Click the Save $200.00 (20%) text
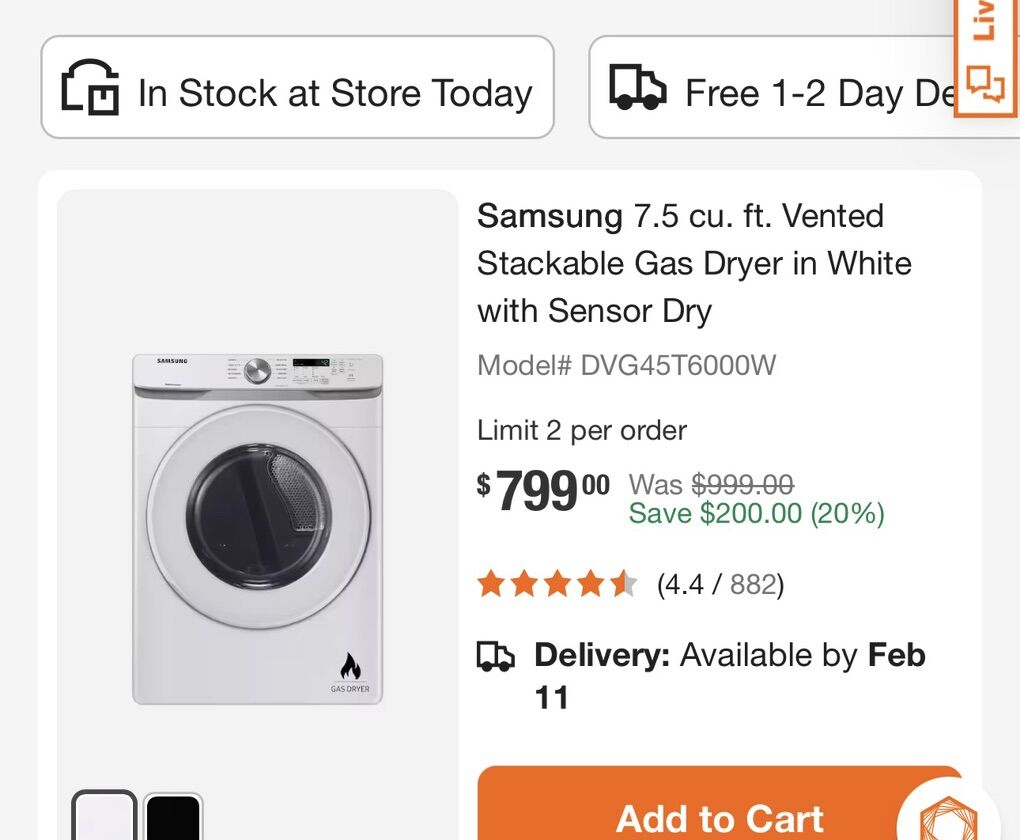The width and height of the screenshot is (1020, 840). coord(756,514)
